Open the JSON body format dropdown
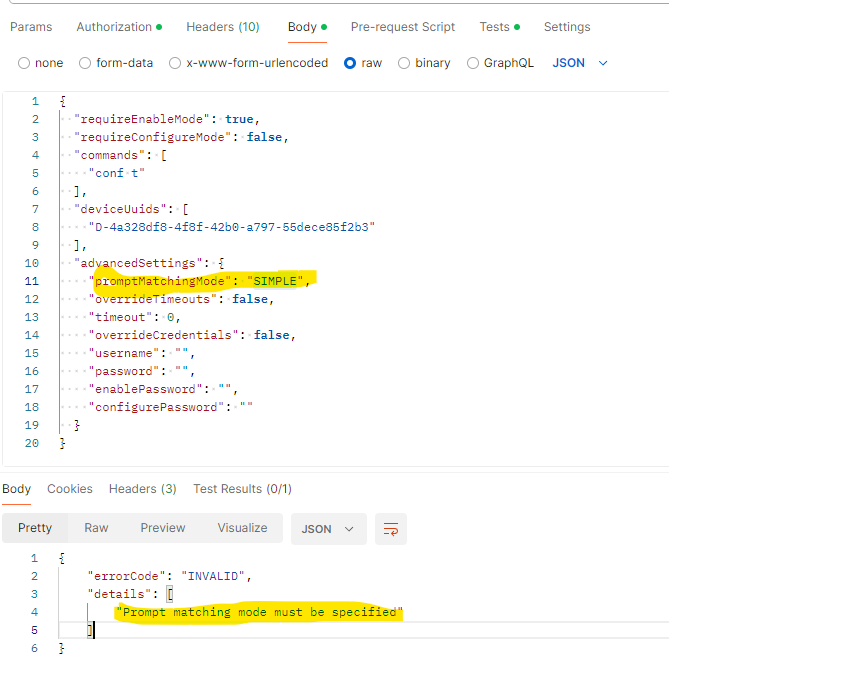This screenshot has height=679, width=865. click(x=580, y=63)
